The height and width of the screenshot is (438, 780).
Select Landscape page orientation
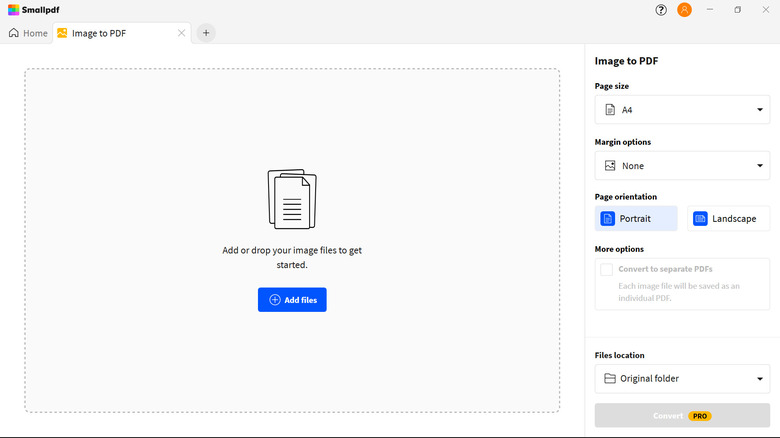pyautogui.click(x=727, y=219)
